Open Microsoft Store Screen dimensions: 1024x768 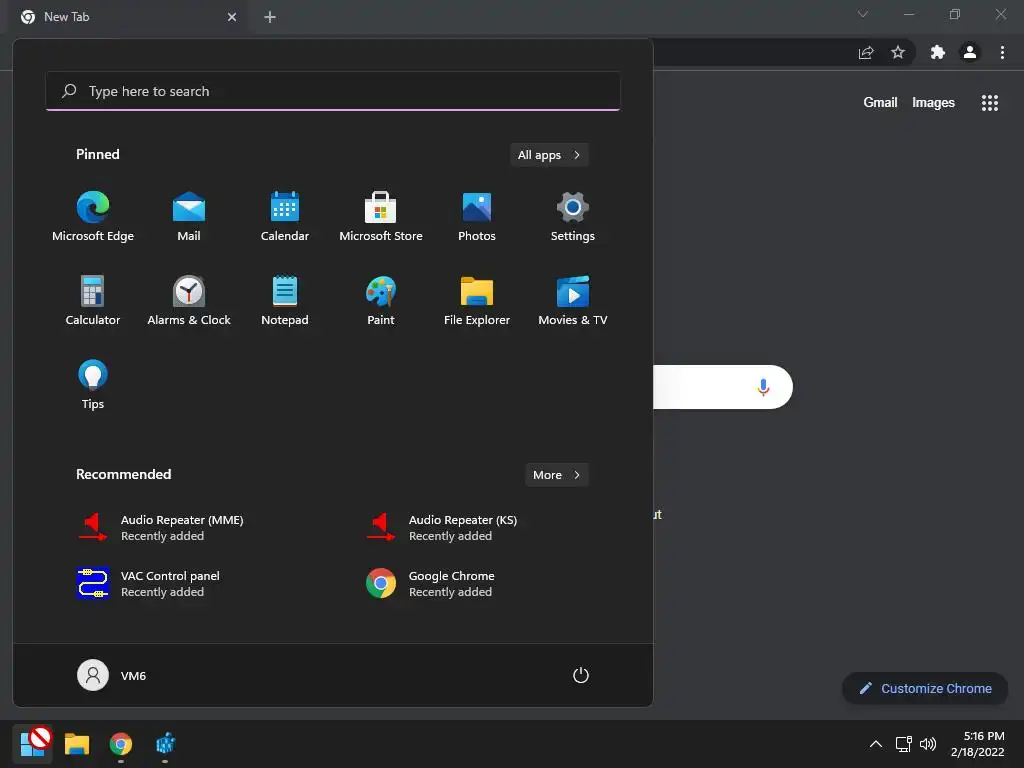(x=381, y=217)
